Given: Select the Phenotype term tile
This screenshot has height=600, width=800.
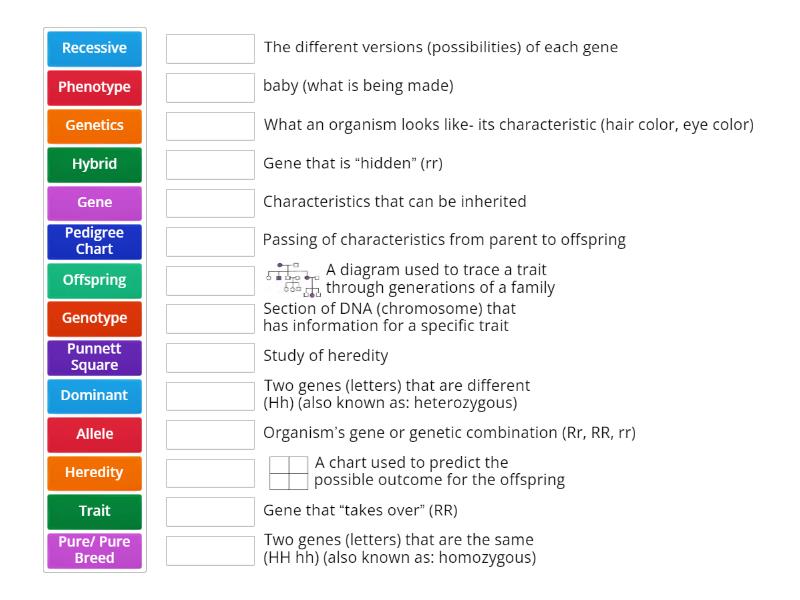Looking at the screenshot, I should 94,87.
